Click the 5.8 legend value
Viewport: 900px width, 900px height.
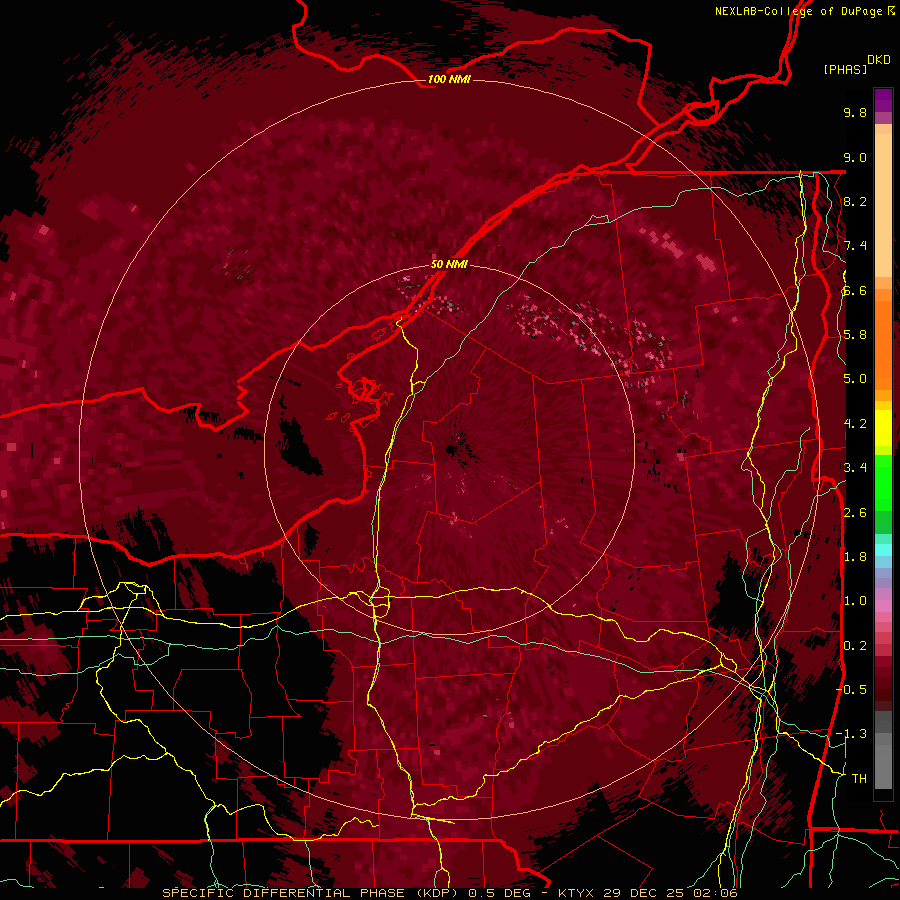pyautogui.click(x=855, y=335)
